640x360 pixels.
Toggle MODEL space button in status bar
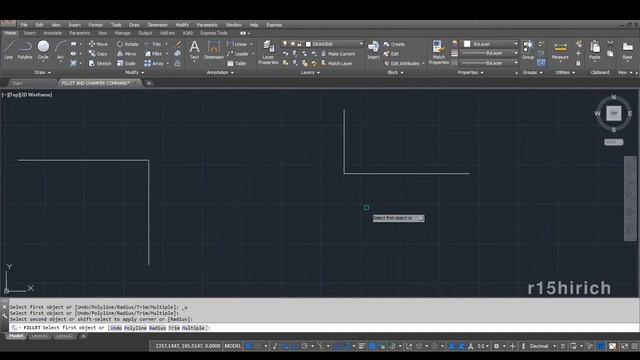233,346
